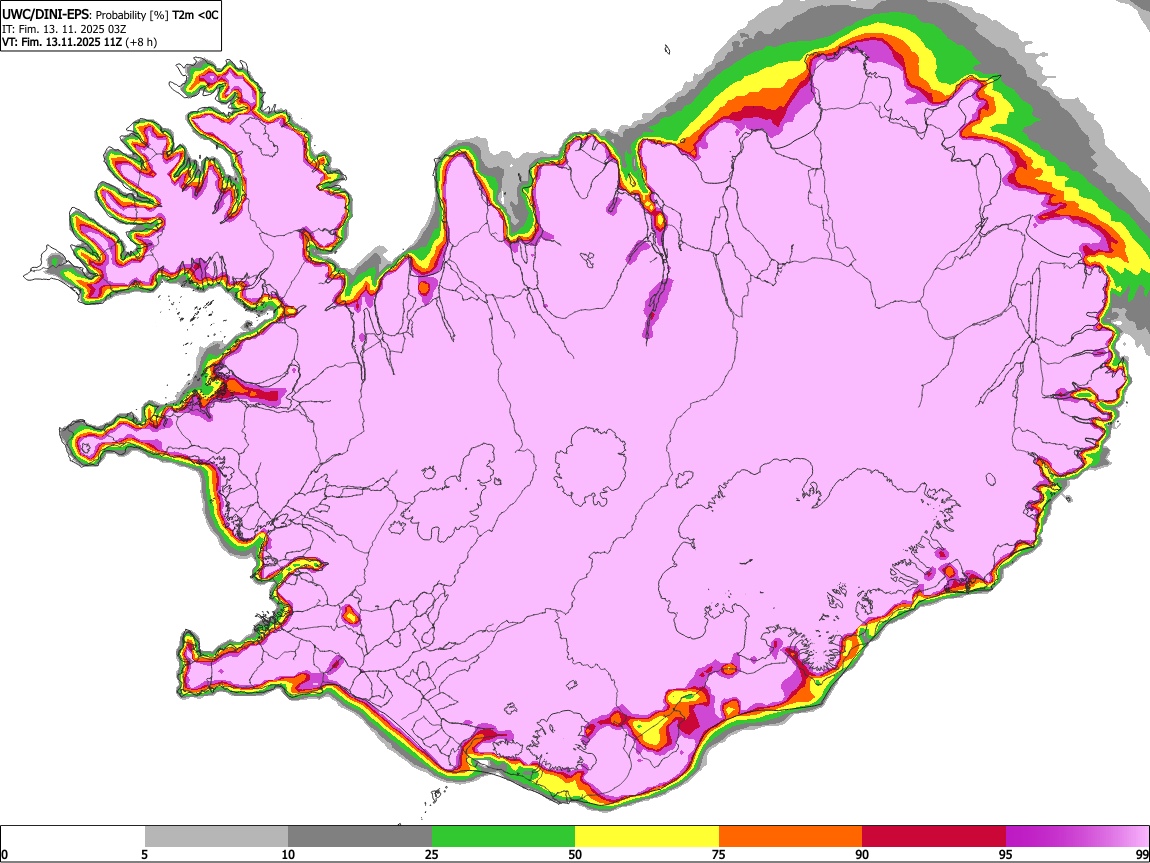This screenshot has width=1150, height=863.
Task: Click the legend value 50
Action: point(575,854)
